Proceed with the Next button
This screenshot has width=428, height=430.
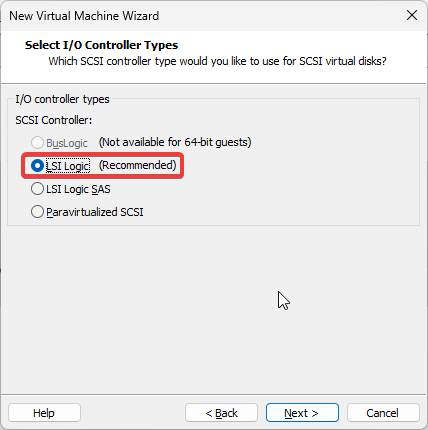(x=302, y=413)
